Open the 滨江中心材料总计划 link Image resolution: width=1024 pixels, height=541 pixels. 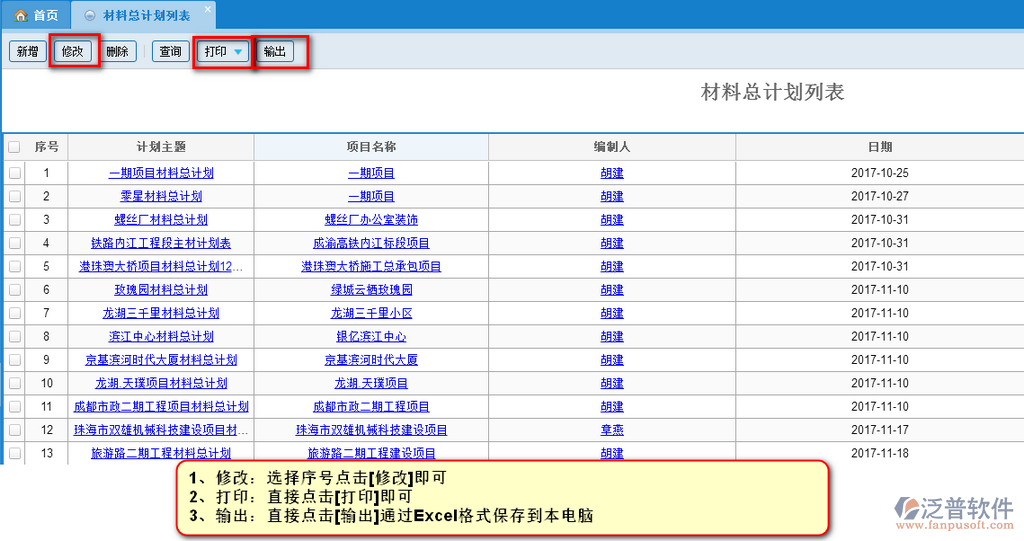[161, 337]
